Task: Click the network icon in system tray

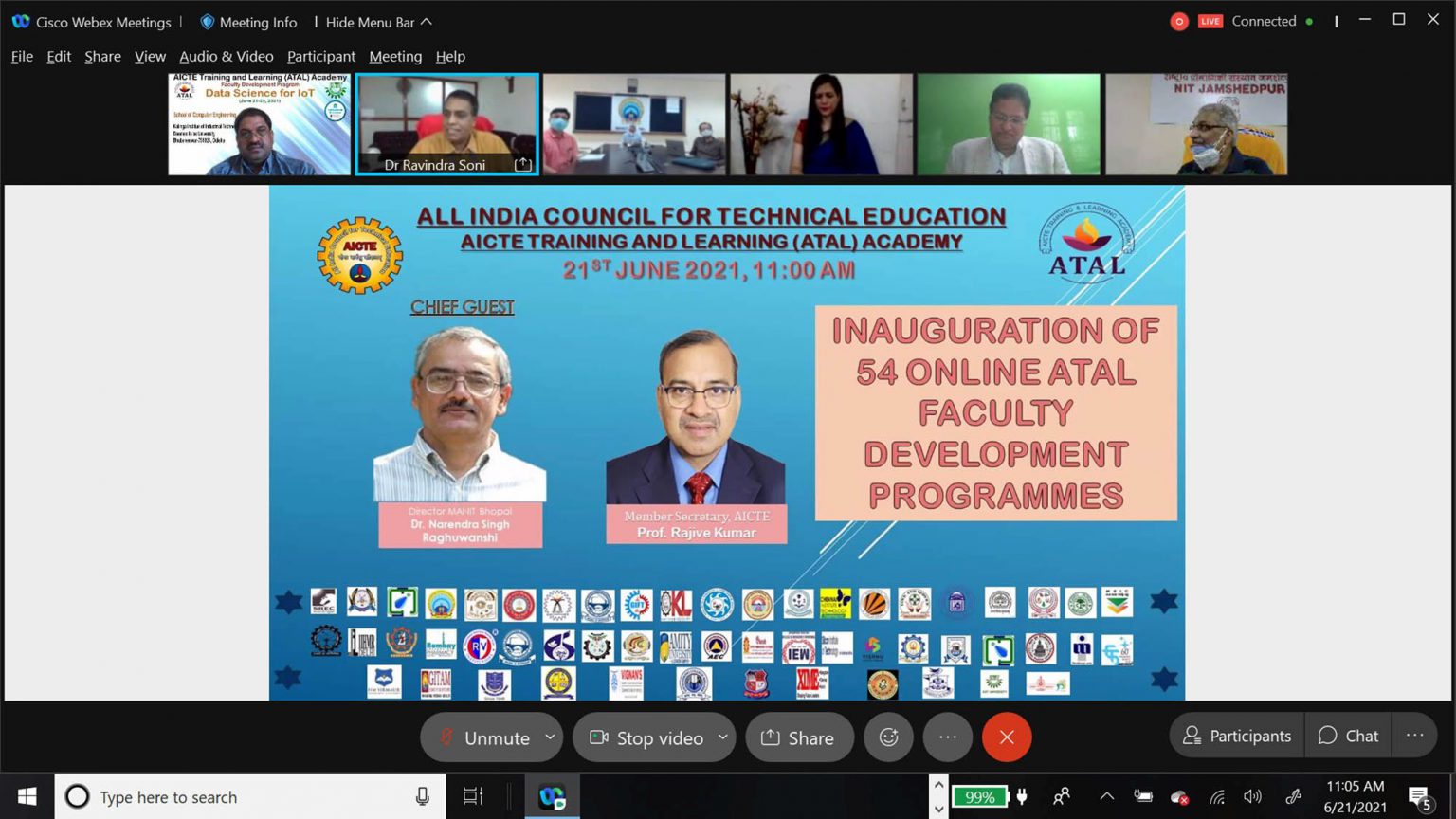Action: click(x=1216, y=796)
